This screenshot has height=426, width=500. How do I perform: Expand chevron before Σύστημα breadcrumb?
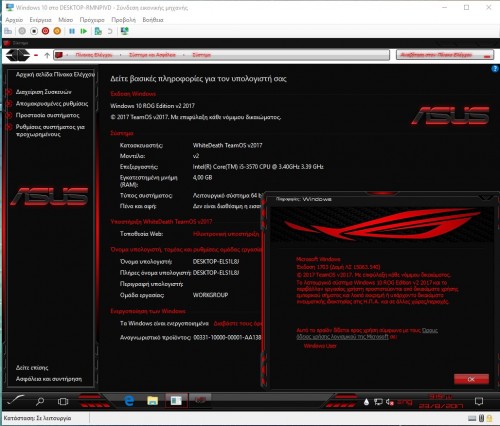[184, 55]
